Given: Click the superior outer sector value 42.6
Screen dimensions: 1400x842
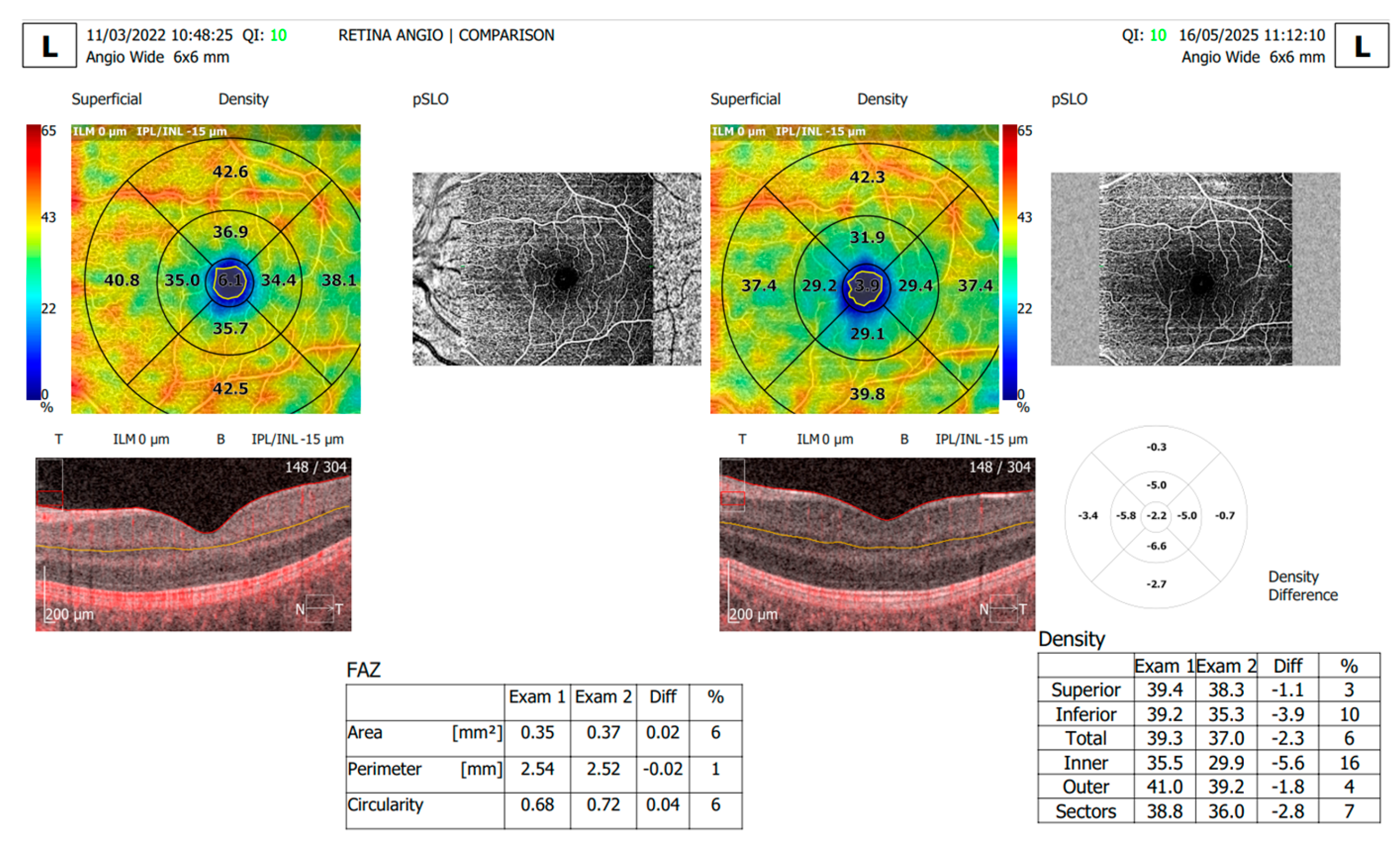Looking at the screenshot, I should point(230,171).
